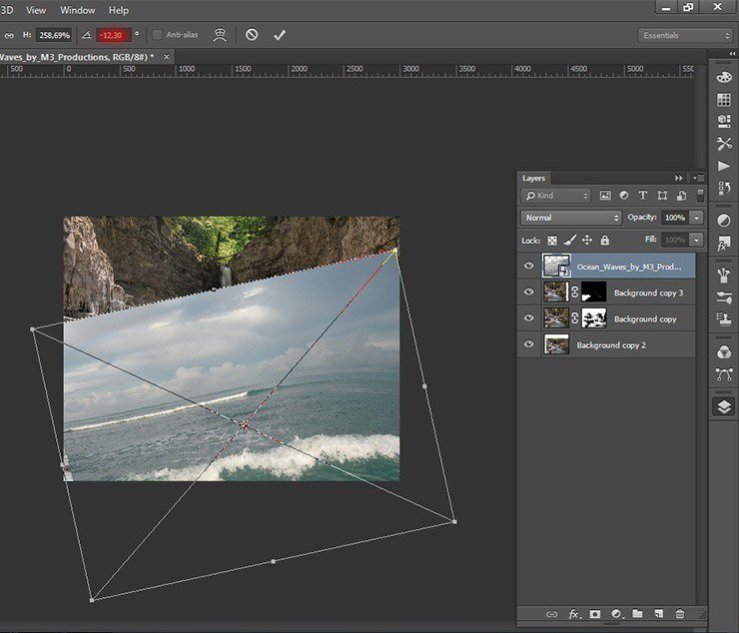
Task: Expand the Opacity slider dropdown arrow
Action: click(x=696, y=217)
